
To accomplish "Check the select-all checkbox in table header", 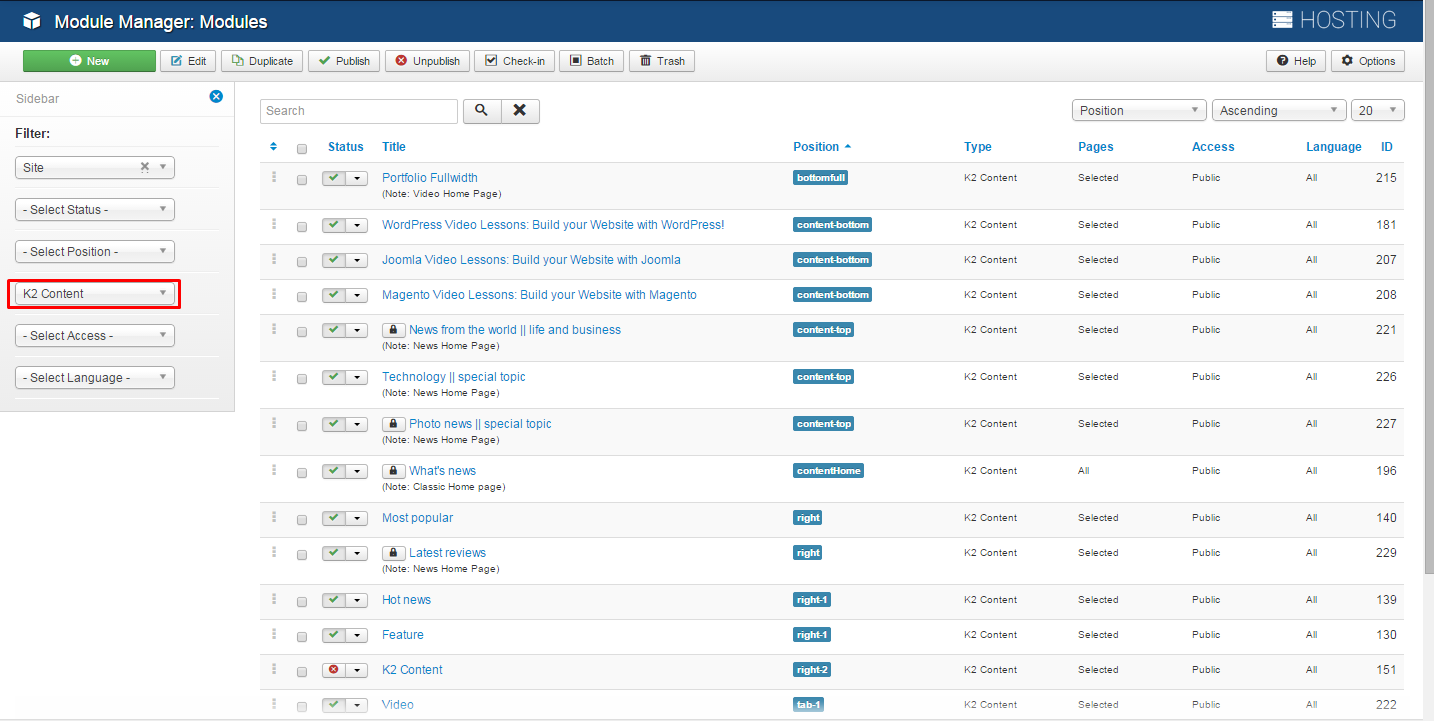I will coord(302,149).
